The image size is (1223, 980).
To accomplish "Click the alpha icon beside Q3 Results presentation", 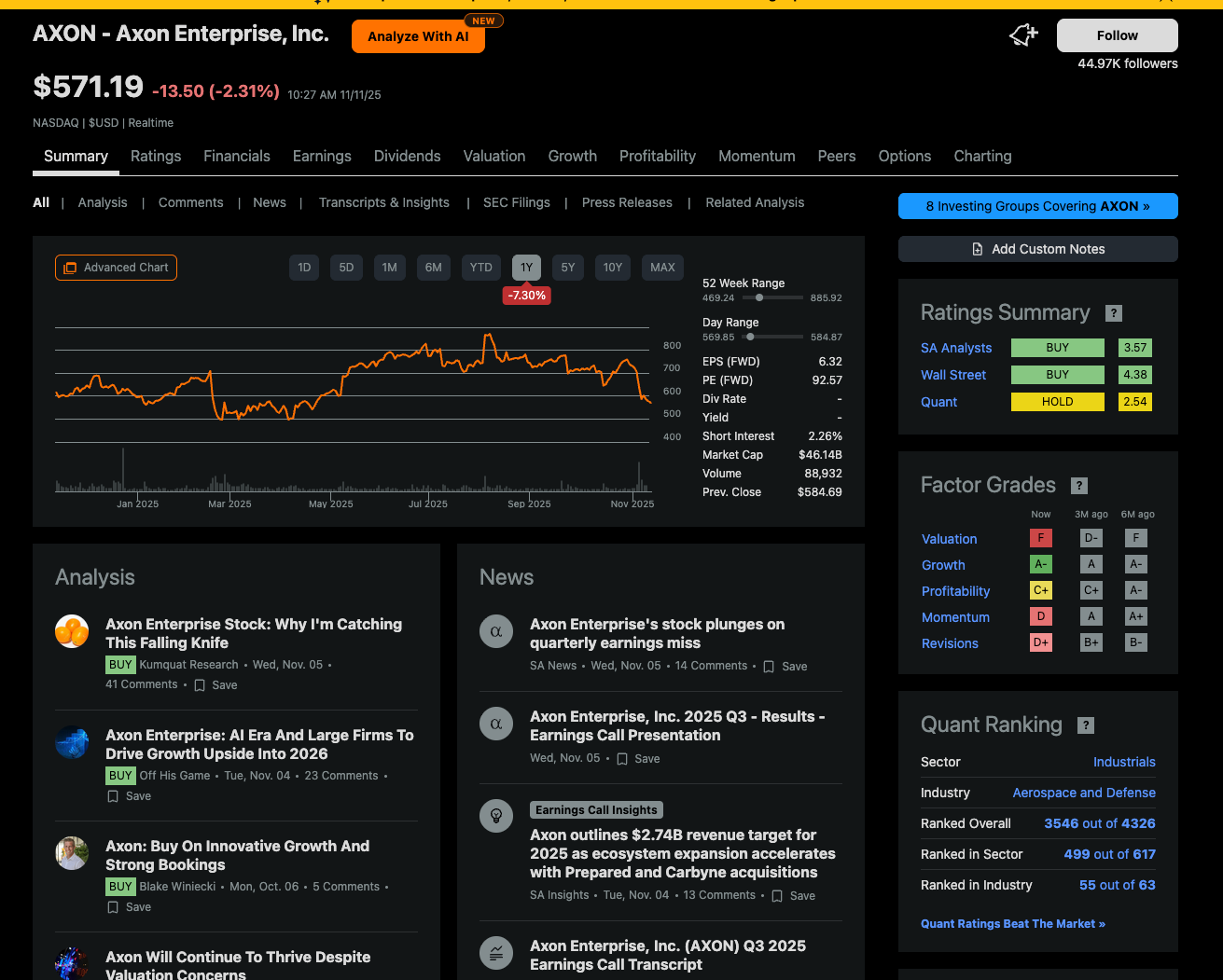I will tap(496, 724).
